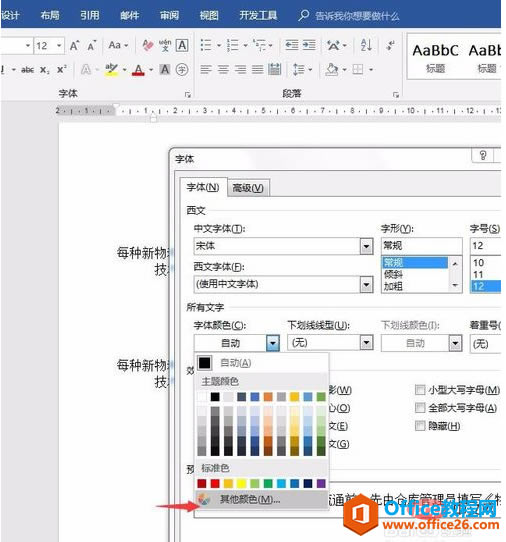Screen dimensions: 506x542
Task: Click the red Font Color A icon
Action: pos(139,70)
